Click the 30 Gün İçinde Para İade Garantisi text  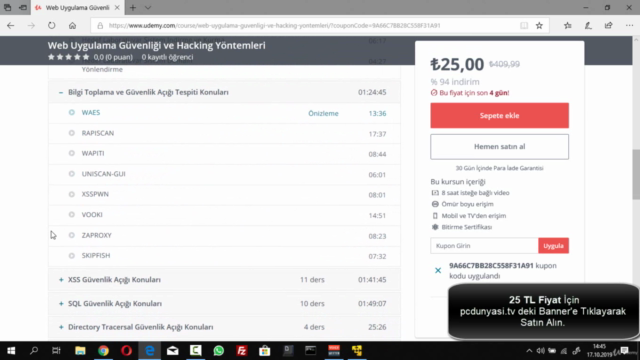499,168
